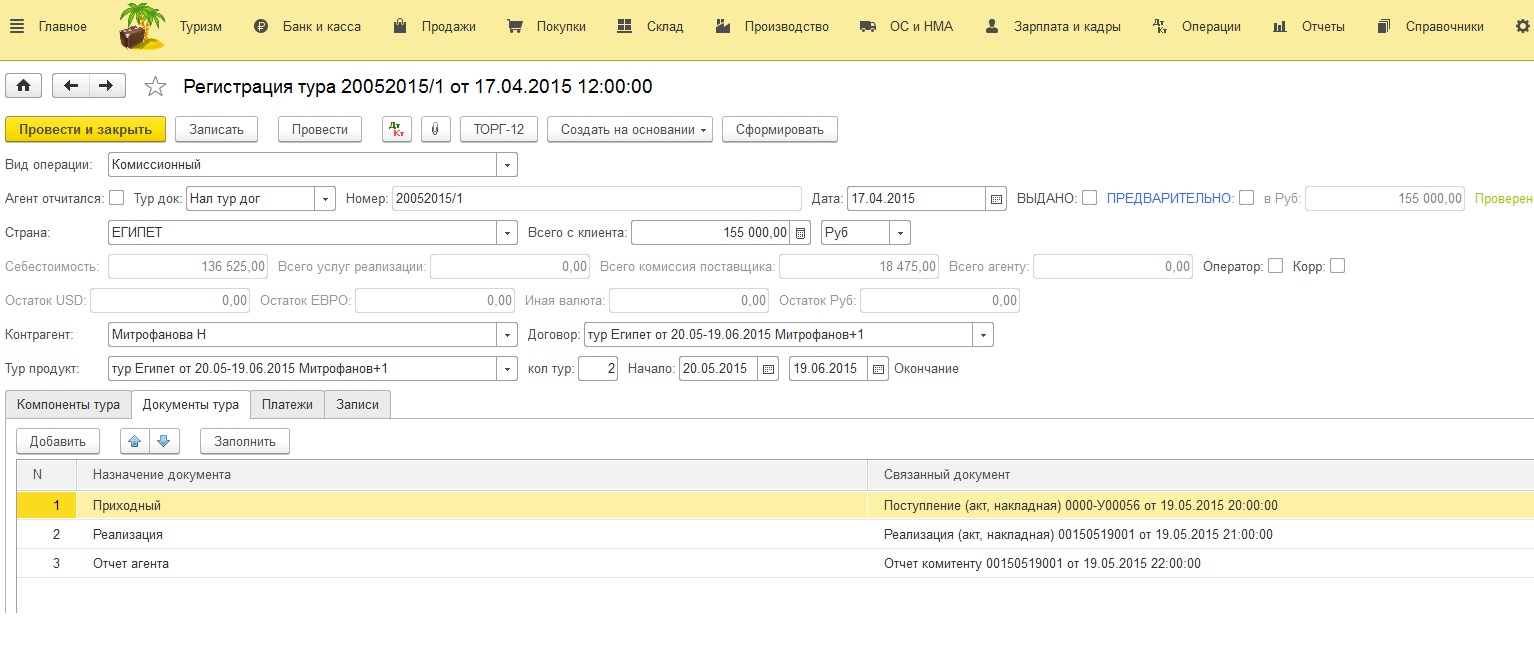
Task: Click the Home icon button
Action: tap(23, 86)
